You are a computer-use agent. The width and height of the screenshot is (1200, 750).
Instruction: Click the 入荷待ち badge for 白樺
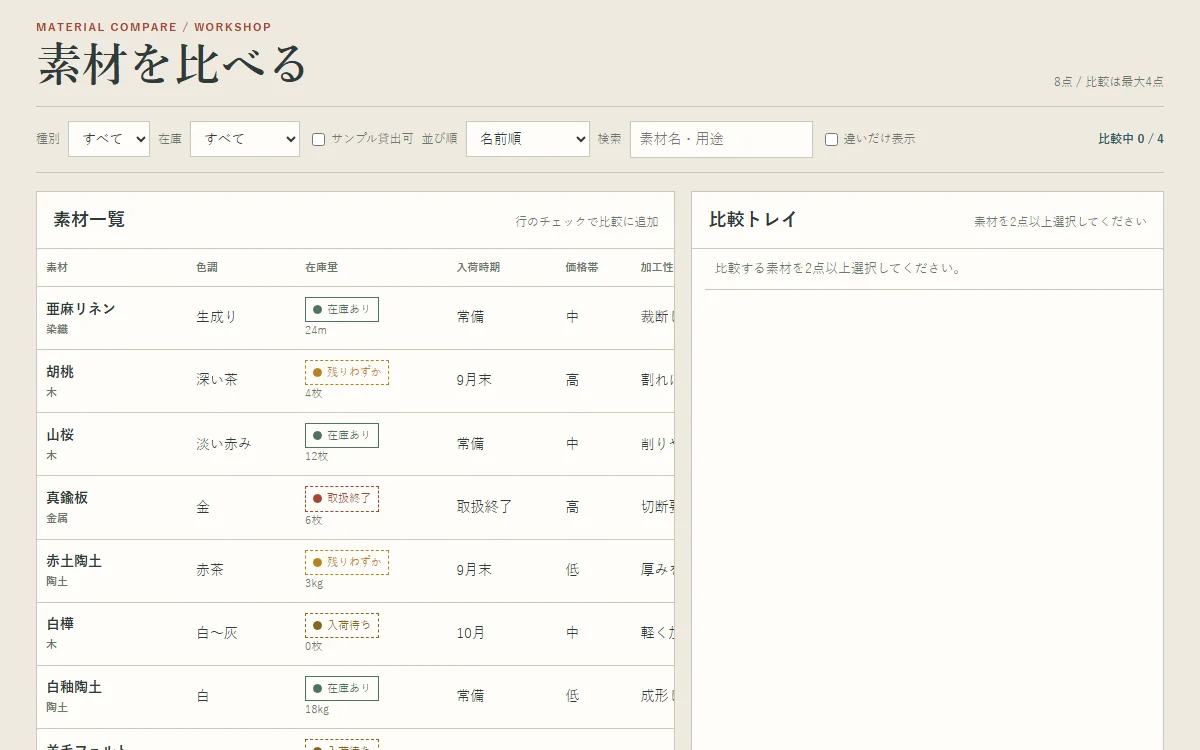[342, 626]
